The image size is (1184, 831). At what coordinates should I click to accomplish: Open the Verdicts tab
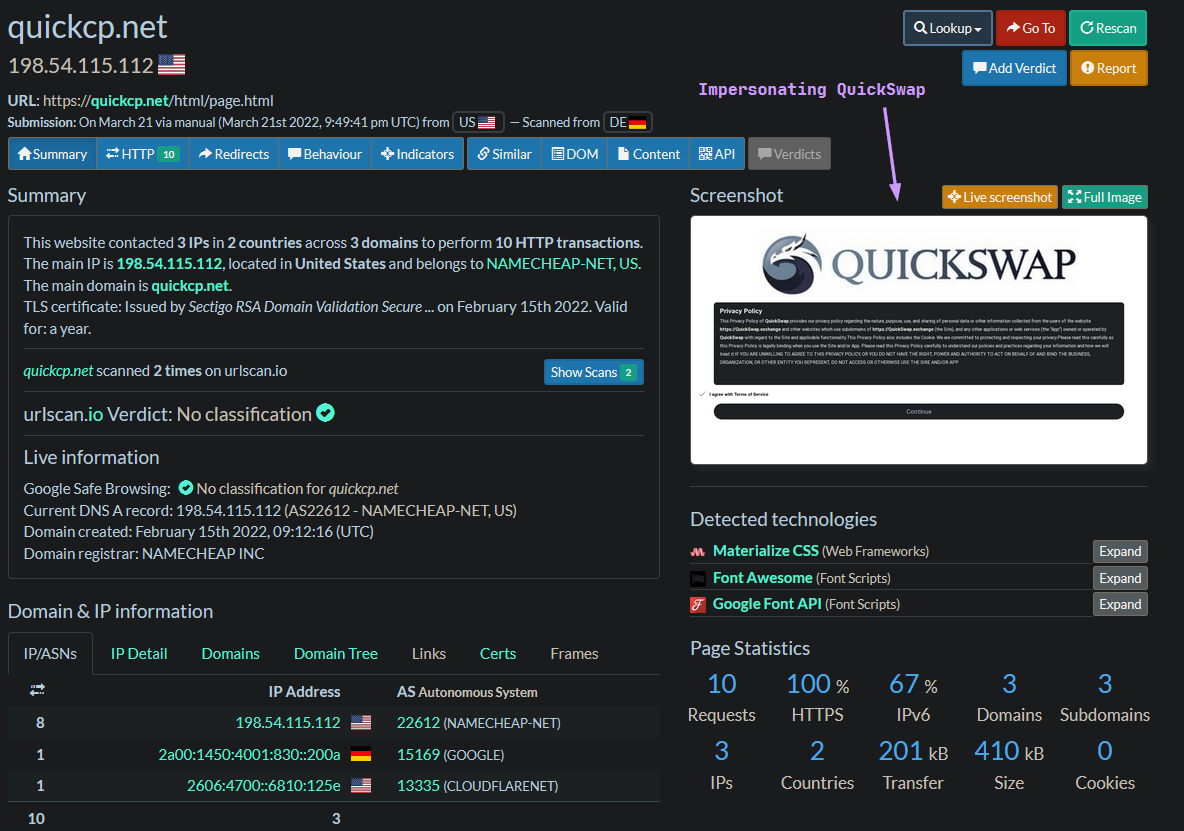(x=789, y=154)
